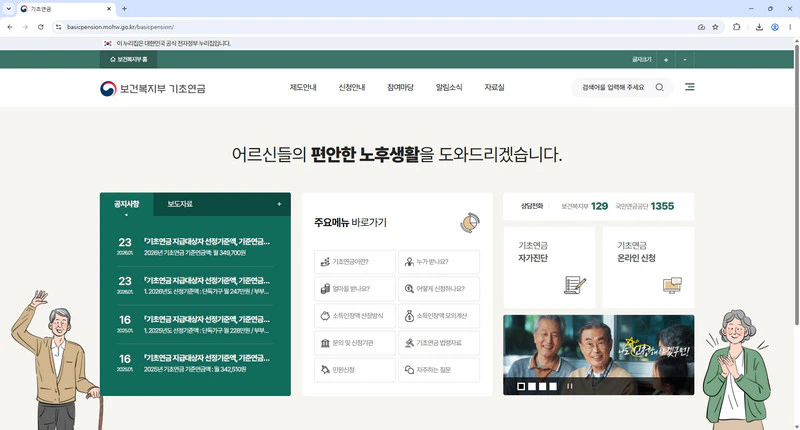Open the 민원신청 shortcut
Image resolution: width=800 pixels, height=430 pixels.
click(x=355, y=370)
